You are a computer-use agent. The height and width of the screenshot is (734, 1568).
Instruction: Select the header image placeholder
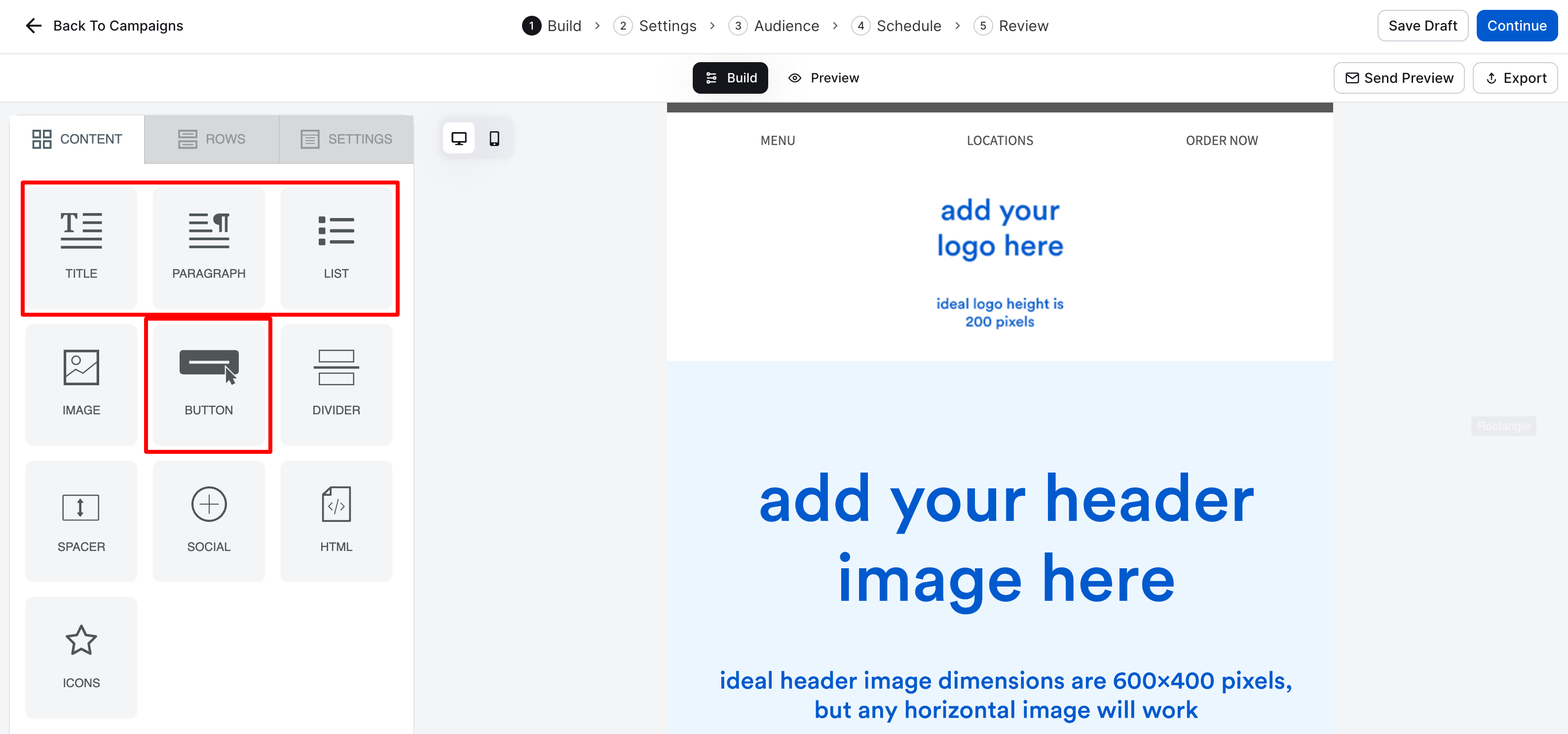coord(1000,547)
